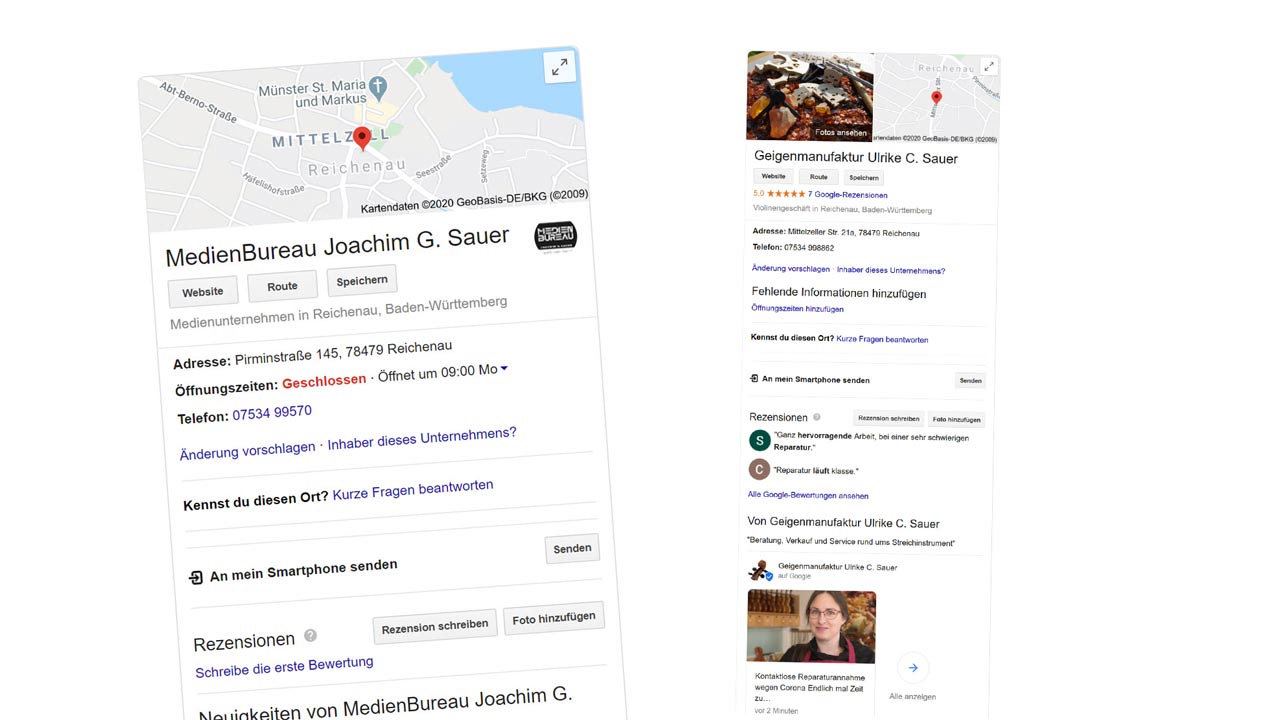
Task: Click Geigenmanufaktur Ulrike C. Sauer heading
Action: tap(856, 158)
